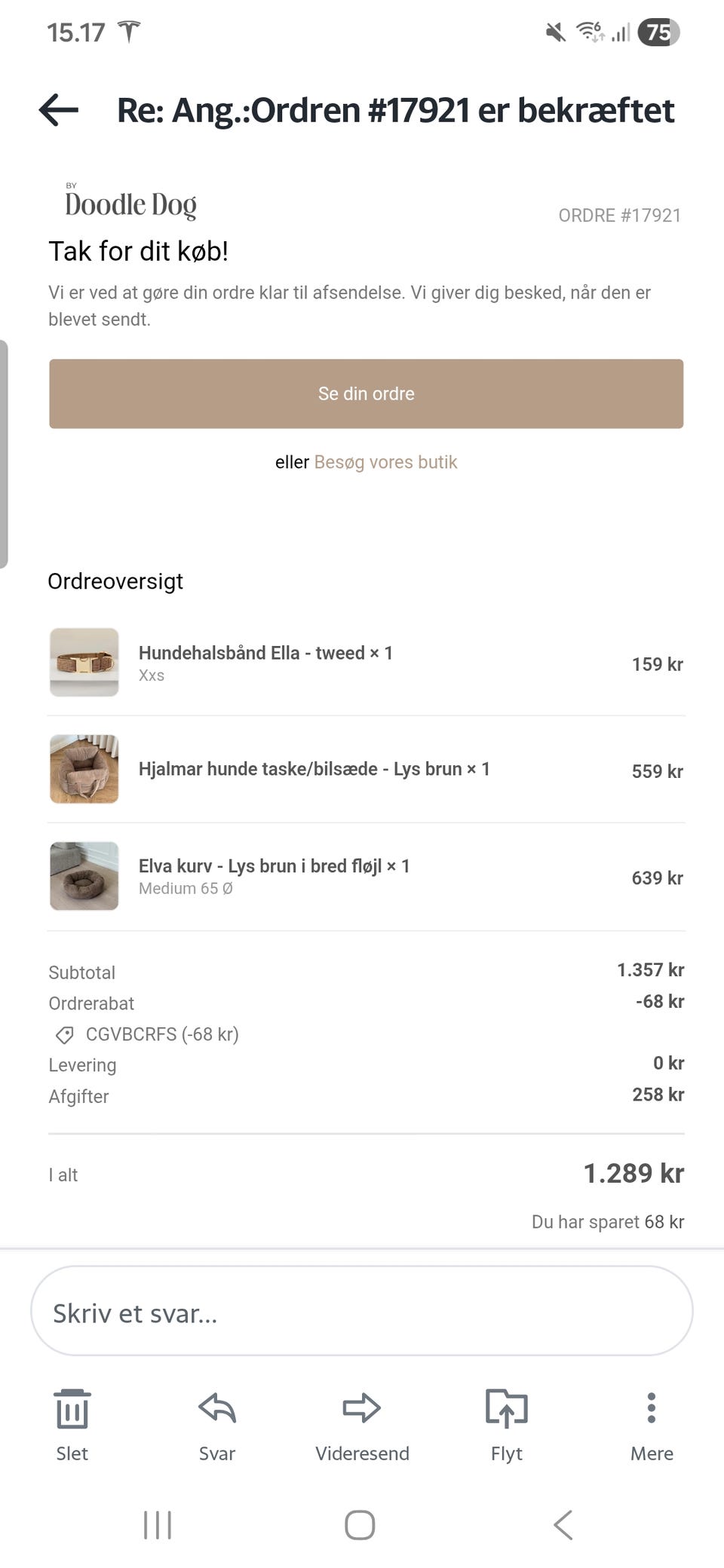Open the Hjalmar hunde taske thumbnail
The width and height of the screenshot is (724, 1568).
click(x=84, y=769)
